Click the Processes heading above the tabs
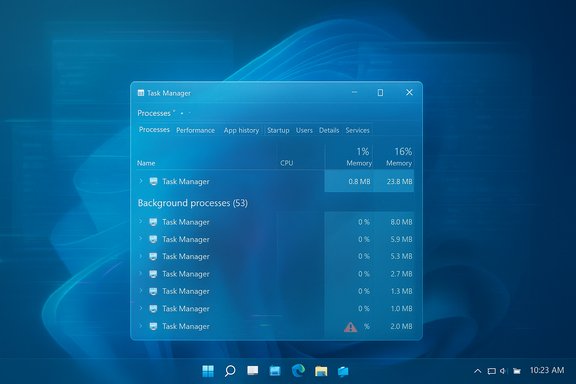576x384 pixels. (x=154, y=113)
